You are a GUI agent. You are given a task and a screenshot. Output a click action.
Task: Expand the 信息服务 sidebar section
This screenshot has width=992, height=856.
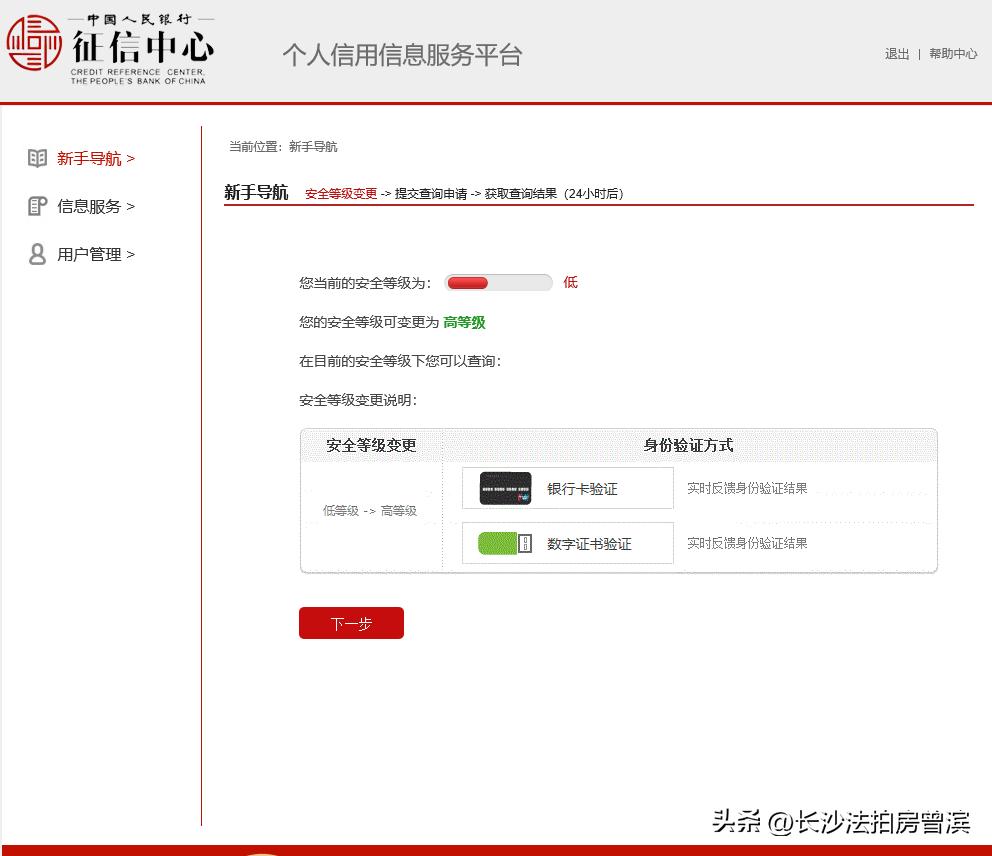pos(94,206)
